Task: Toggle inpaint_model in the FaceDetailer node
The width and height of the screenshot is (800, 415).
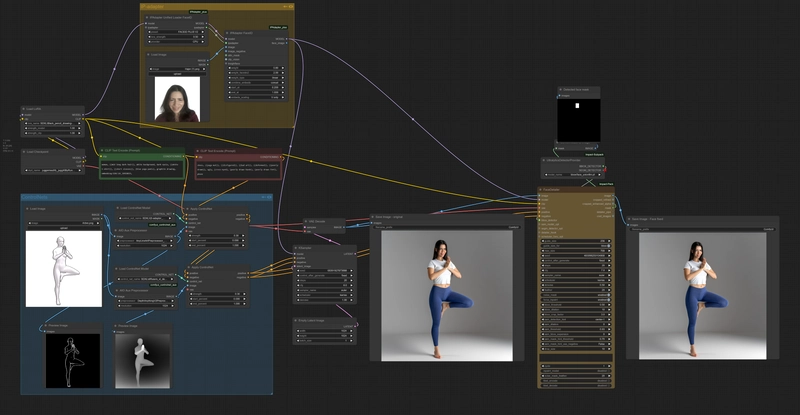Action: point(576,371)
